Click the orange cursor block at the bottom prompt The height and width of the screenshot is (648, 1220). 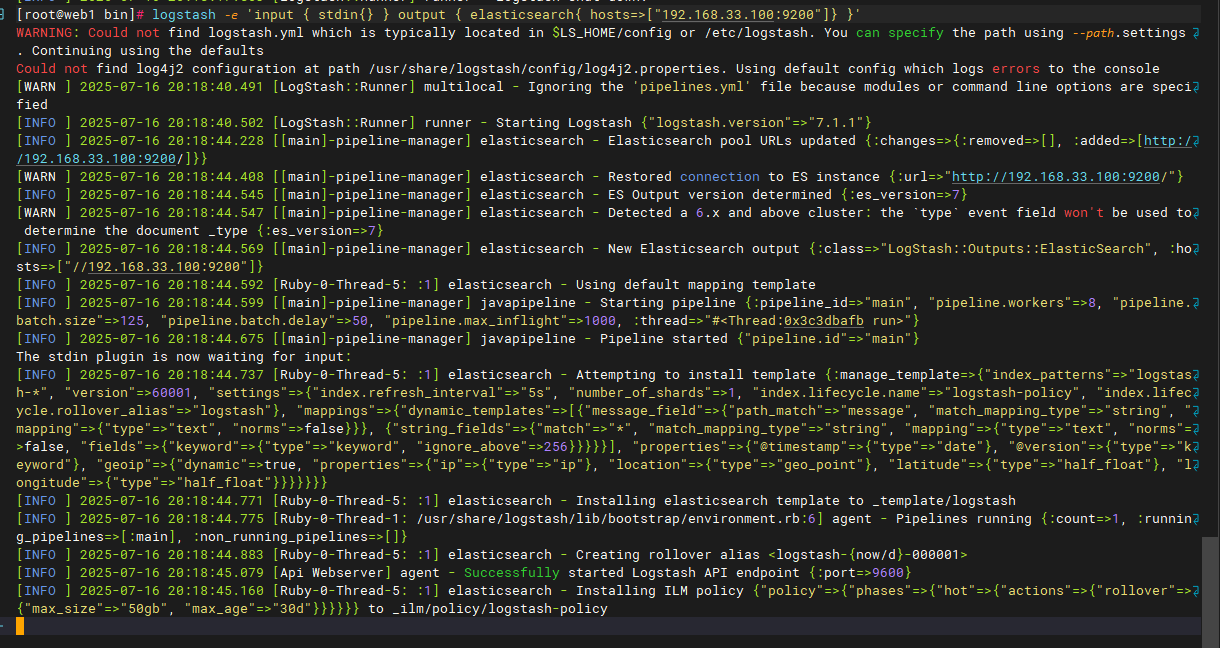(20, 626)
